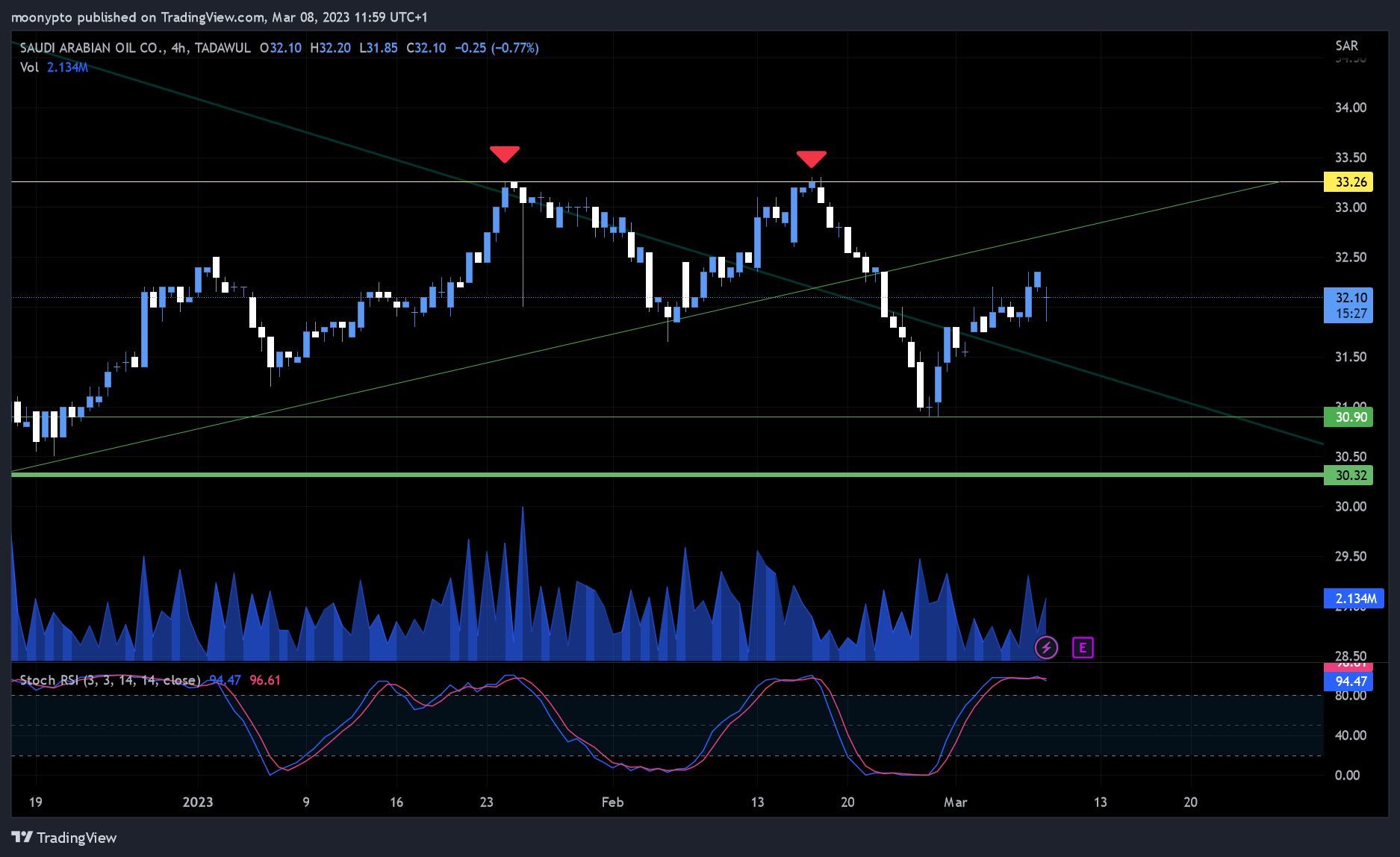Click the 40.00 Stoch RSI axis label
This screenshot has height=857, width=1400.
point(1351,735)
